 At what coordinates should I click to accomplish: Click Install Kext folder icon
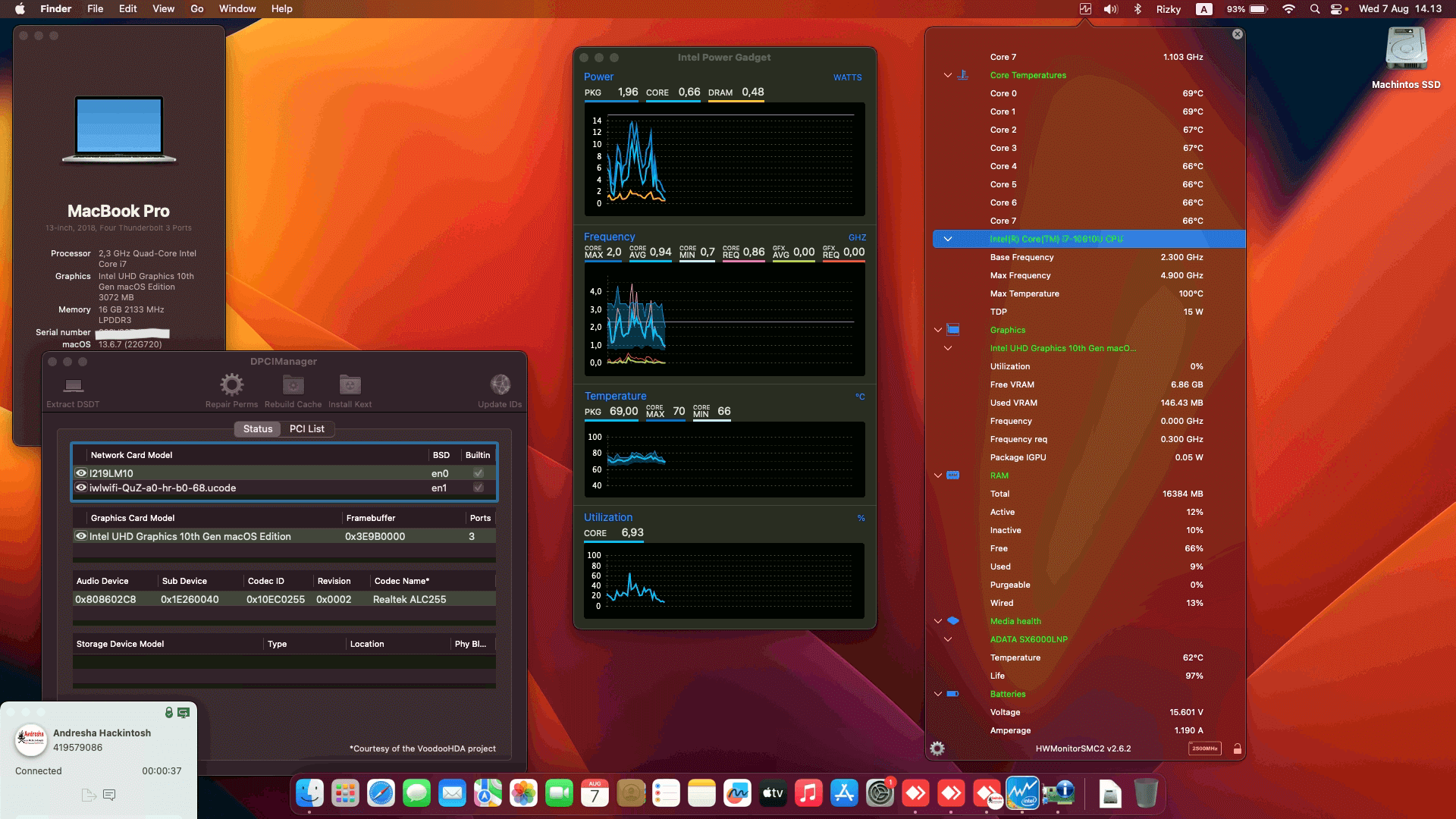(x=350, y=384)
